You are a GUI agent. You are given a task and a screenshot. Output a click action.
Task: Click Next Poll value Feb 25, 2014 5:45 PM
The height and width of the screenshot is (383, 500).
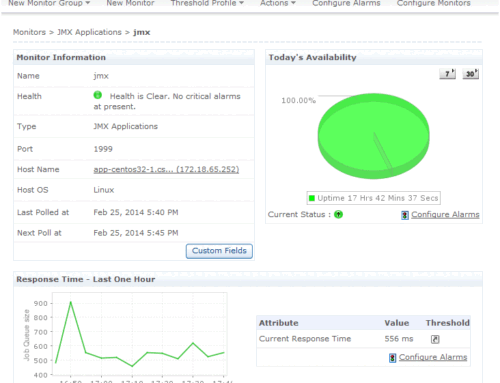[x=136, y=233]
